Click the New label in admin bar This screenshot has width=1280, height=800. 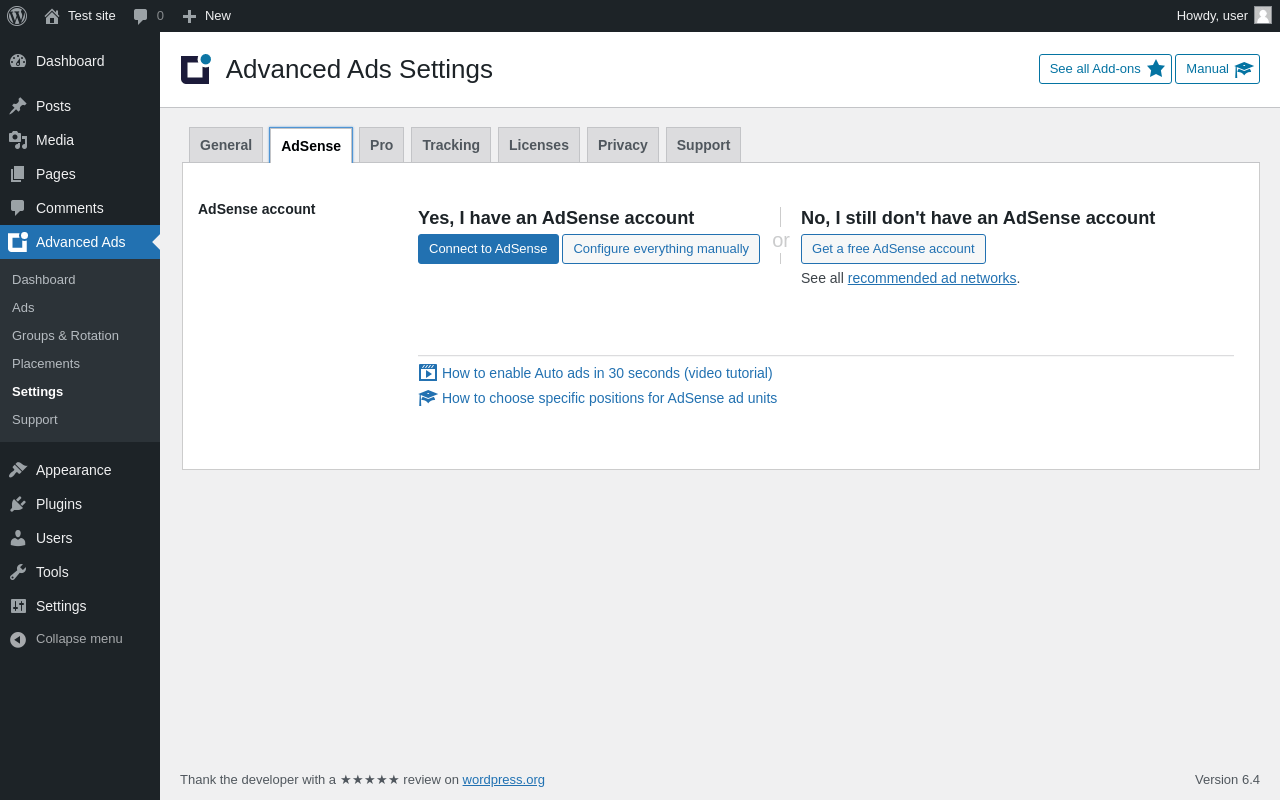click(x=218, y=16)
